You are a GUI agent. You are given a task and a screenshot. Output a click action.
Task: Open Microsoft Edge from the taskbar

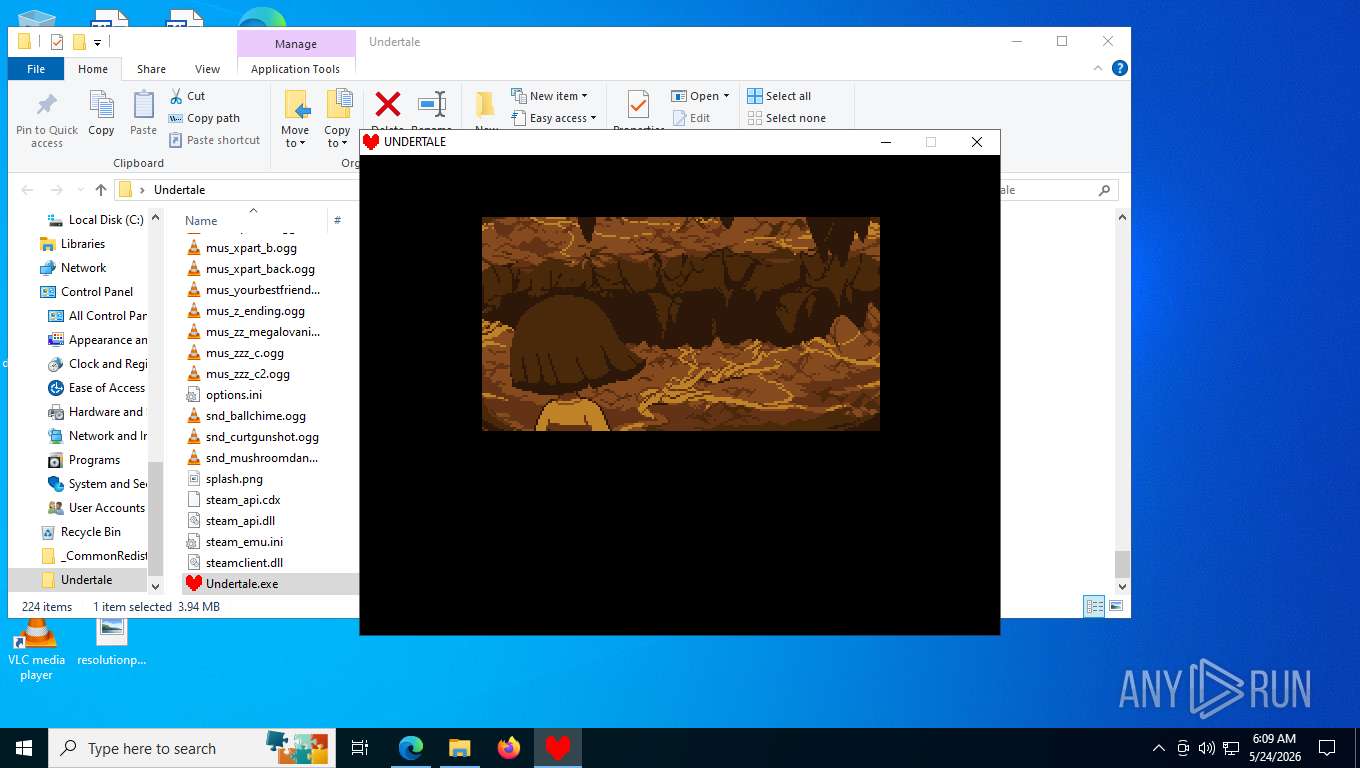410,748
